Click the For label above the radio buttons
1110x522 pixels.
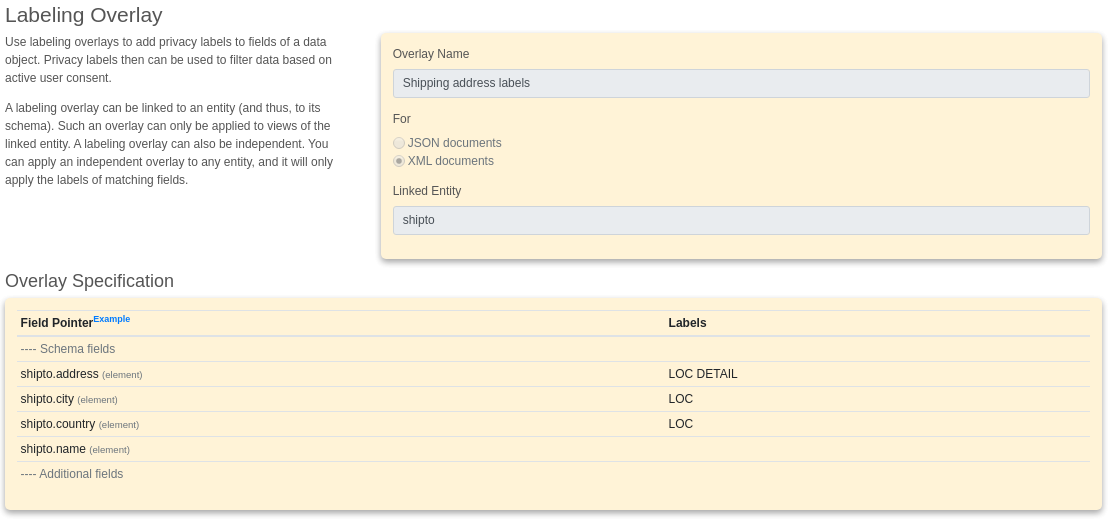401,119
